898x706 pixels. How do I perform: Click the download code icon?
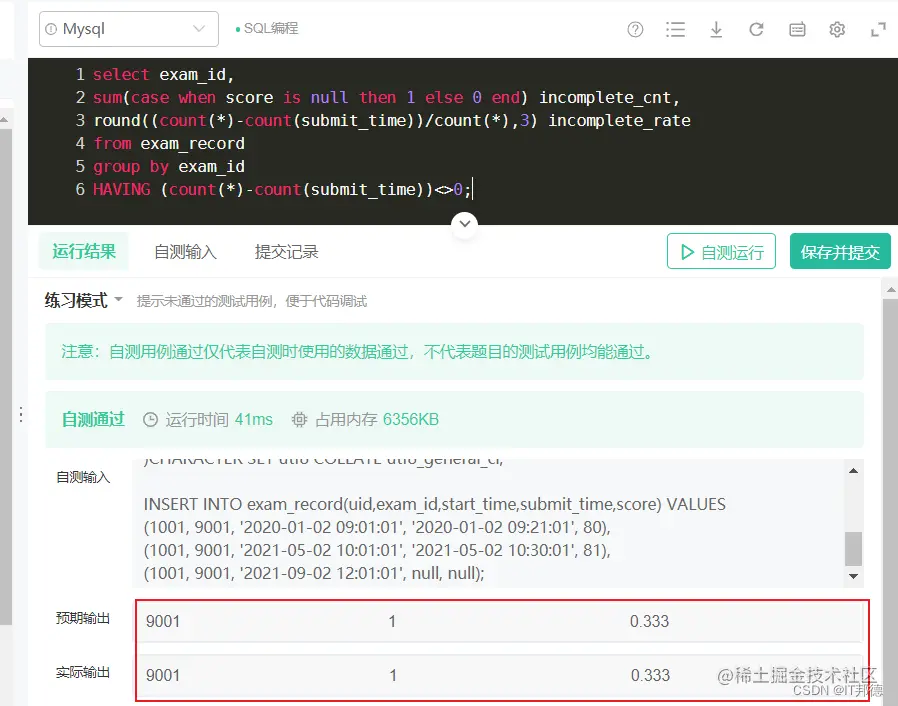coord(716,29)
